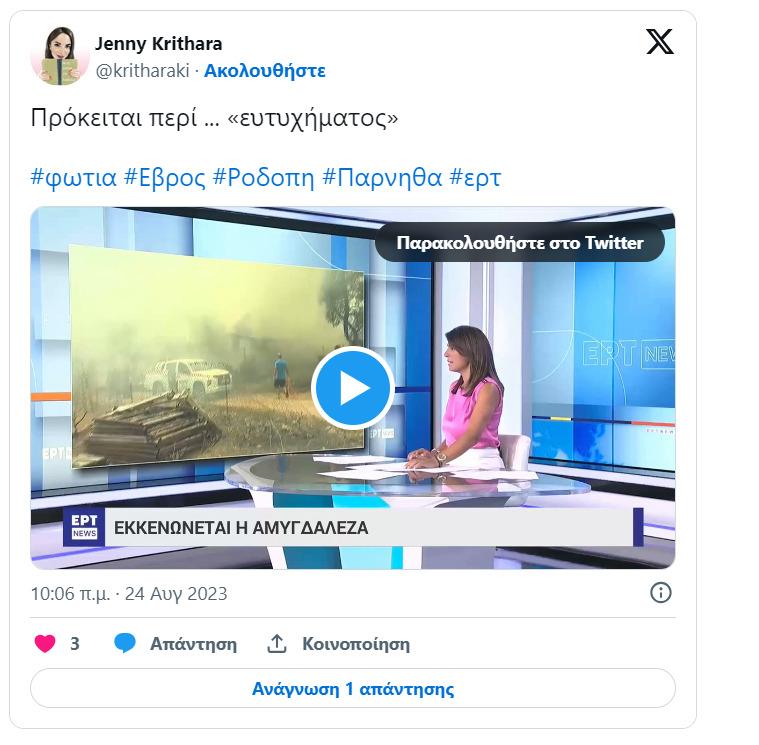The width and height of the screenshot is (759, 745).
Task: Open the #Εβρος hashtag
Action: 165,177
